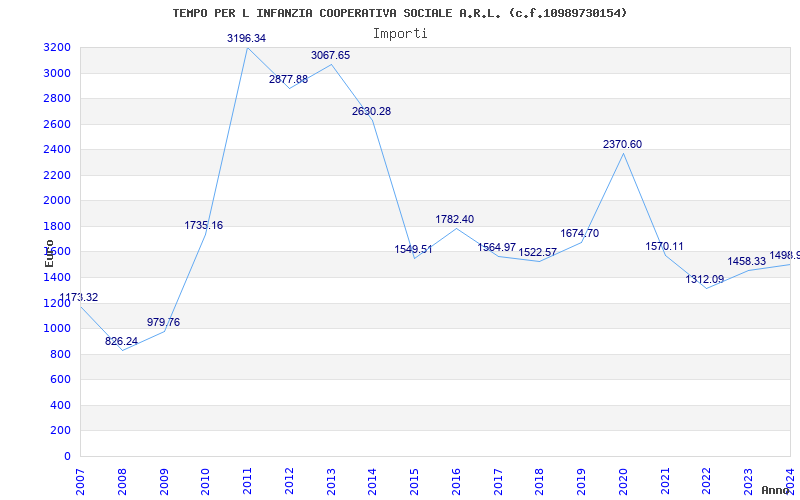
Task: Click y-axis value 400
Action: click(x=61, y=406)
